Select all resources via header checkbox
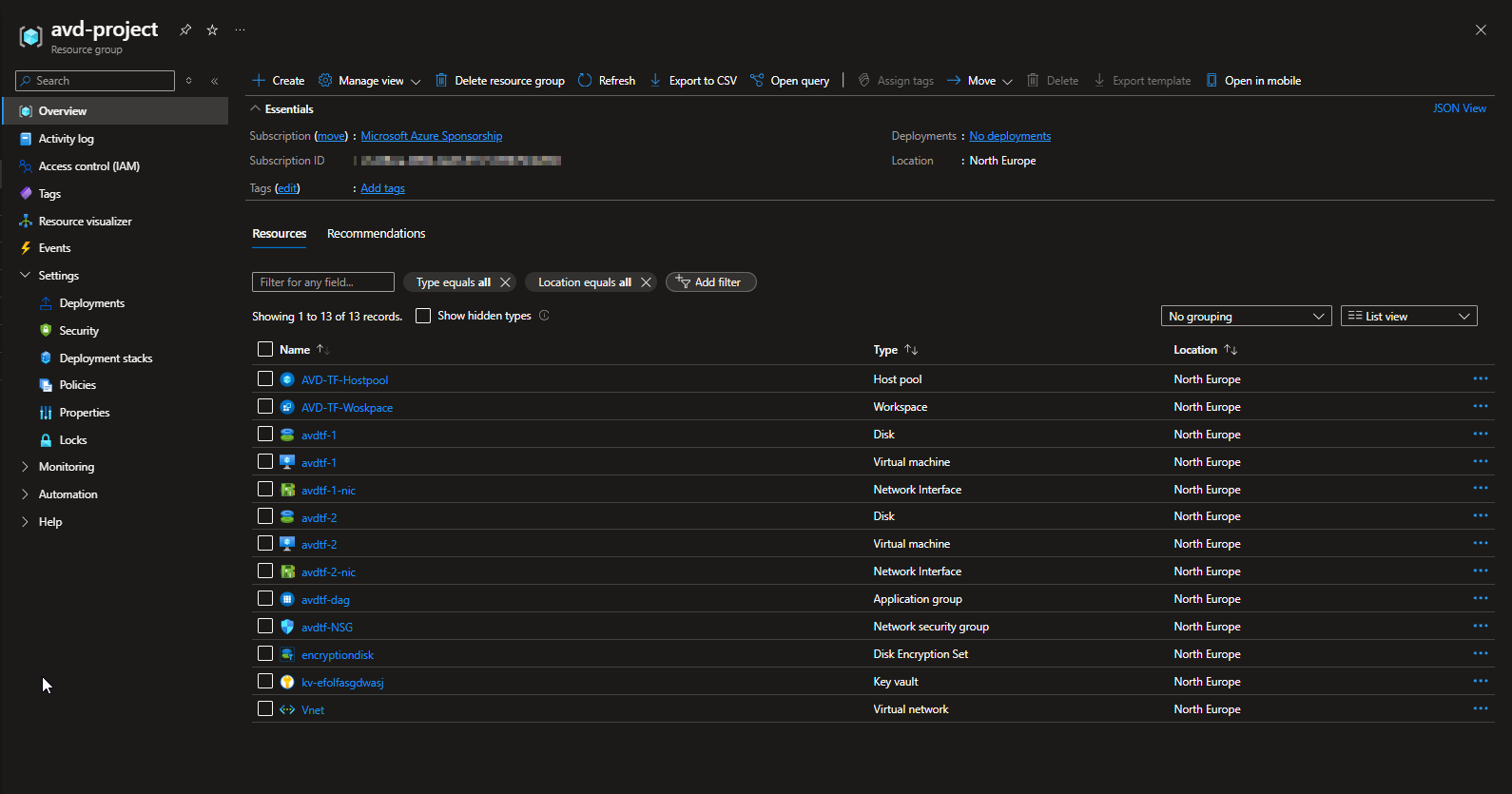The width and height of the screenshot is (1512, 794). point(265,350)
